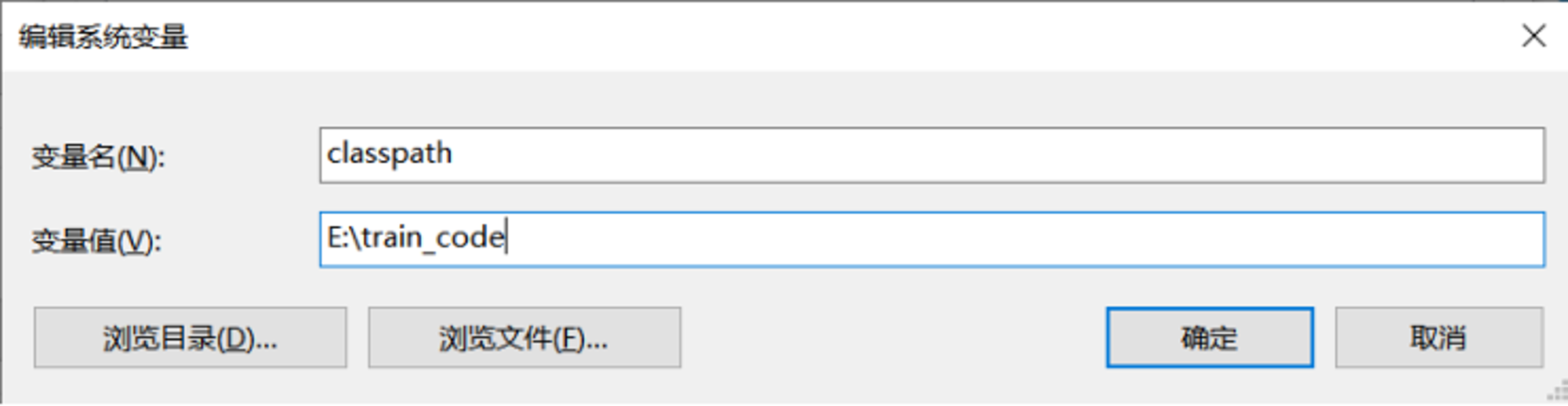Focus the 变量值 input field

(932, 239)
